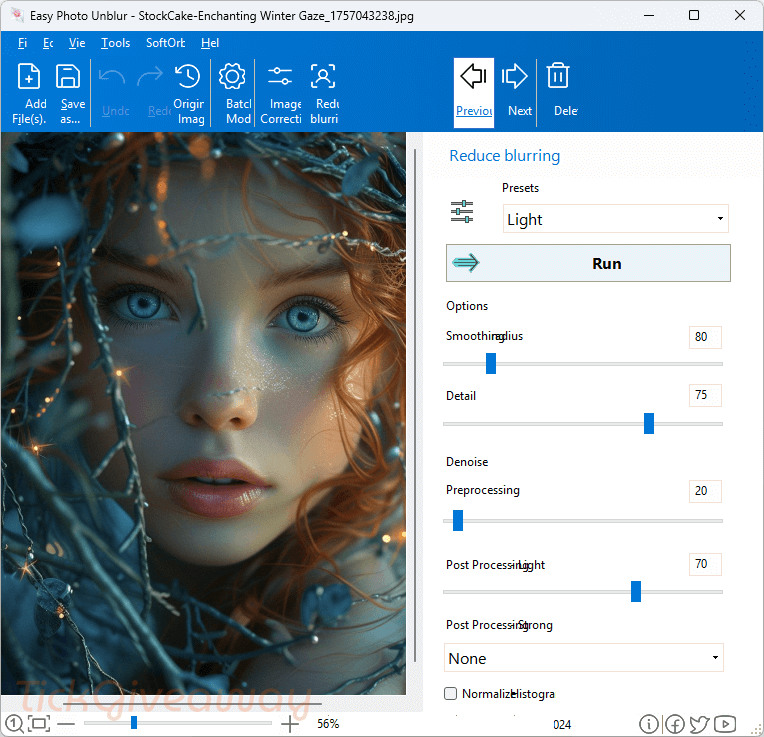Viewport: 764px width, 737px height.
Task: Click the Reduce blurring panel heading
Action: [505, 155]
